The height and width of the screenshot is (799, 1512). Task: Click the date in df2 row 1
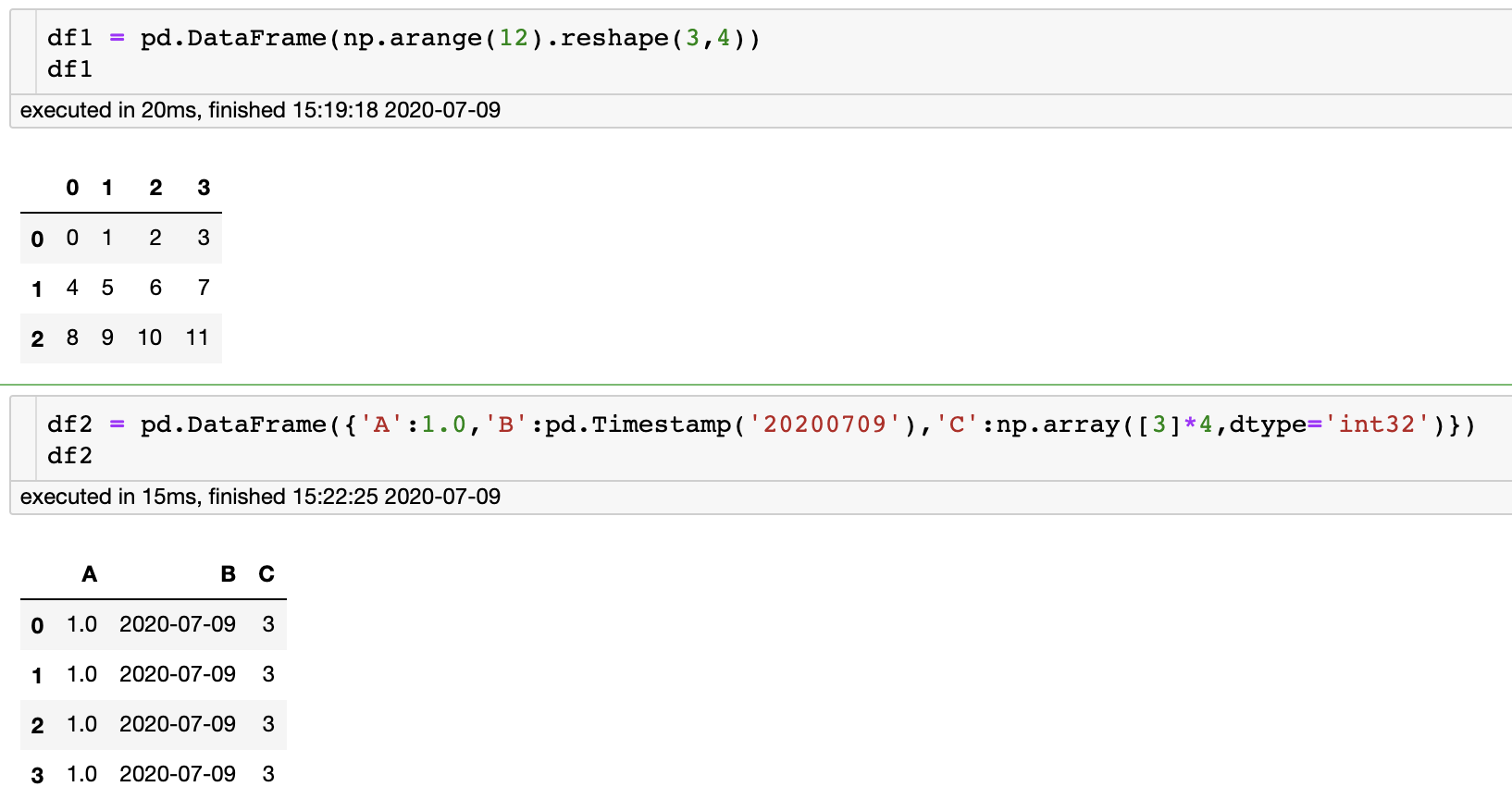pyautogui.click(x=178, y=674)
